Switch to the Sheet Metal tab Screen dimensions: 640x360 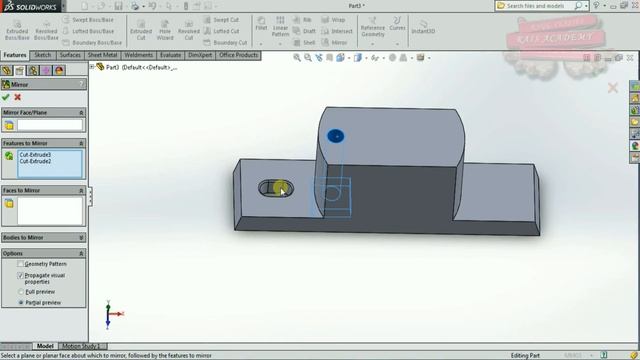coord(102,55)
